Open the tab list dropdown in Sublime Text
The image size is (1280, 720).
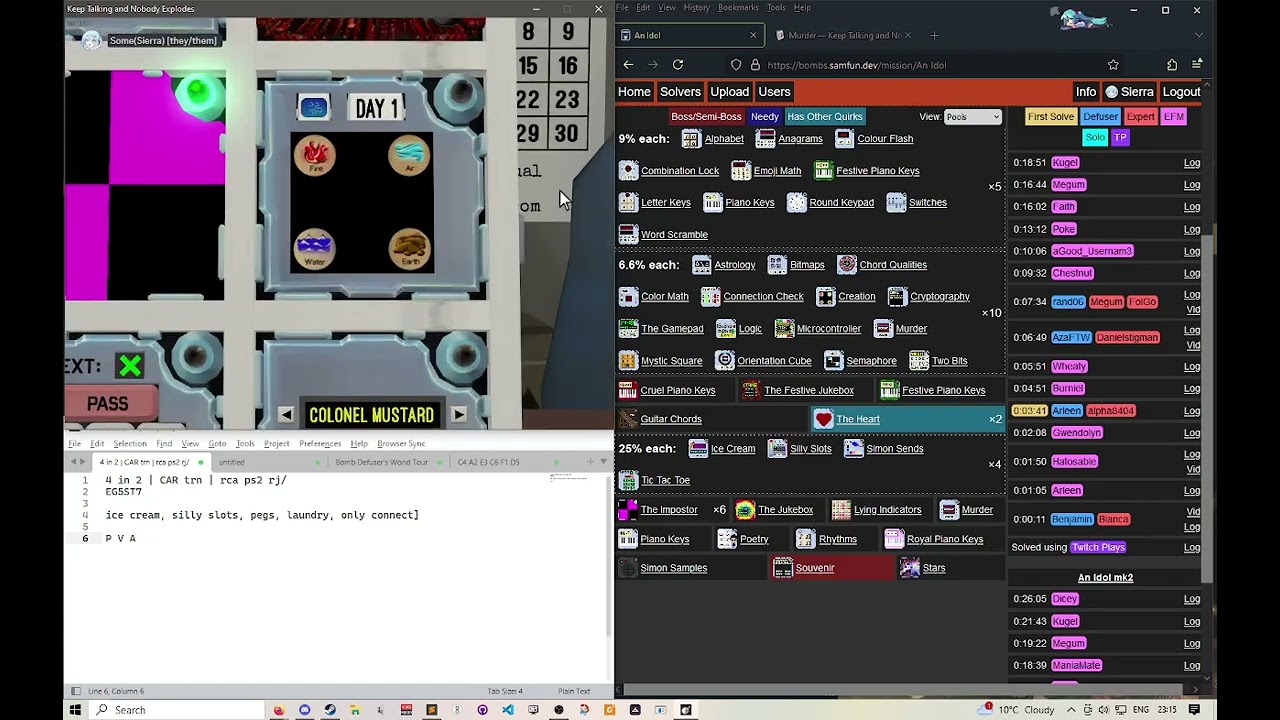click(604, 462)
